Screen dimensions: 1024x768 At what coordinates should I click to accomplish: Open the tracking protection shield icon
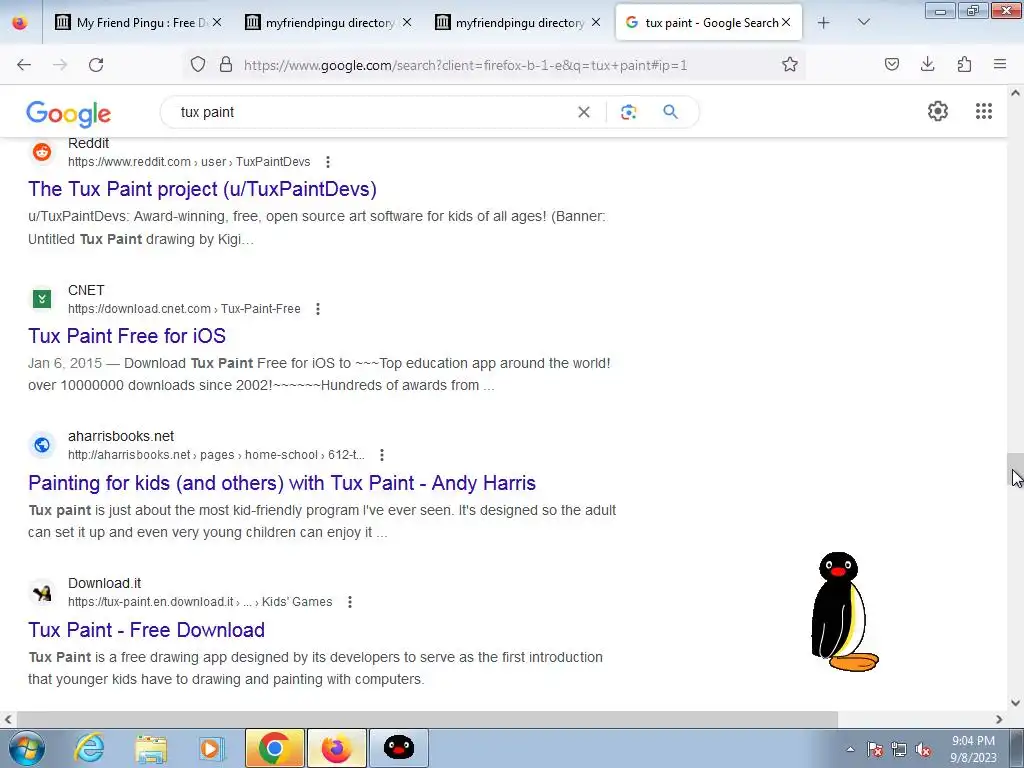pyautogui.click(x=198, y=64)
